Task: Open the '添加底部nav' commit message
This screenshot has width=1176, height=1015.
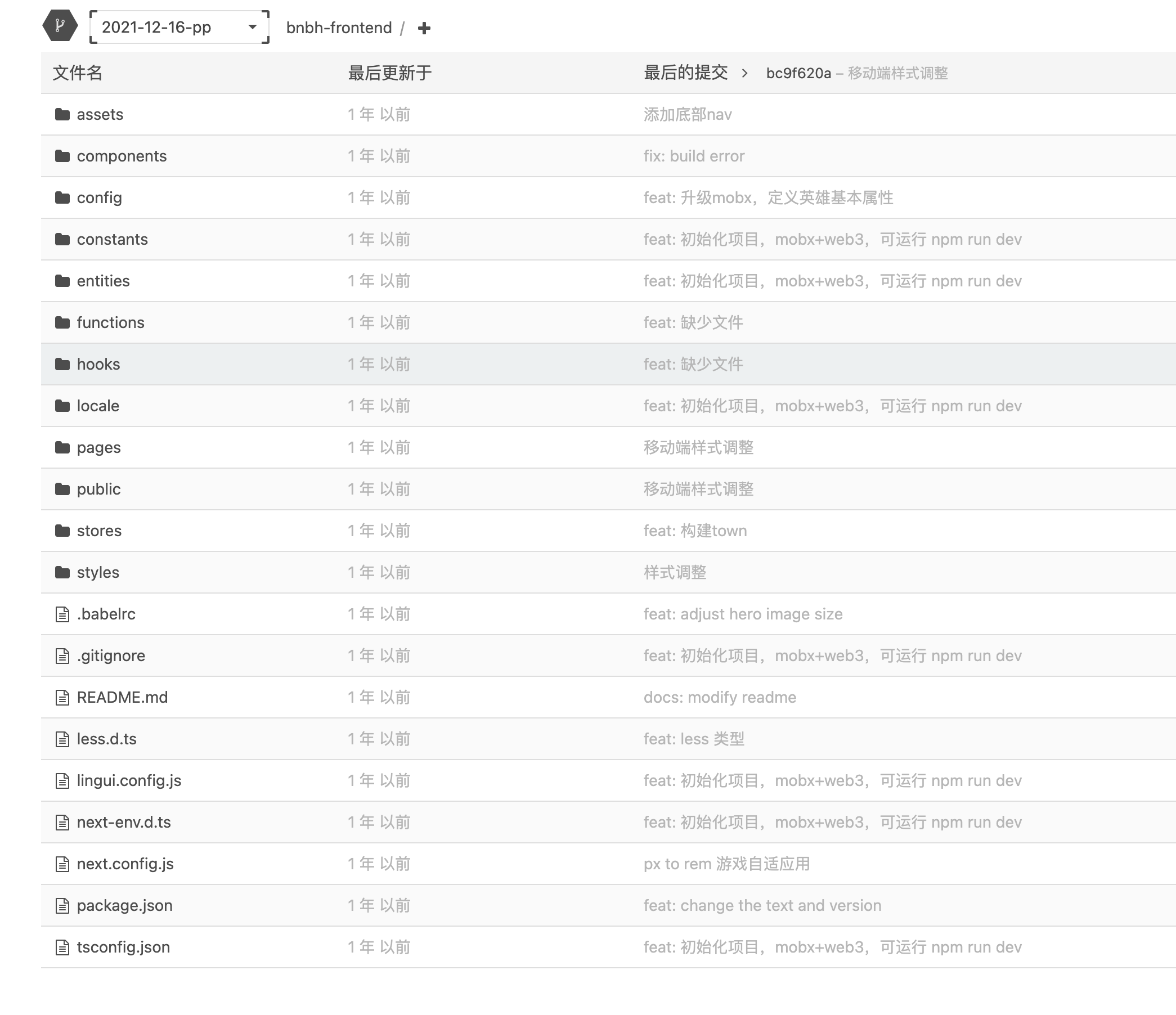Action: click(x=688, y=115)
